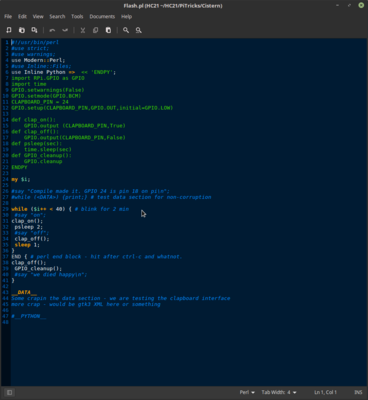Paste clipboard with the toolbar icon
368x400 pixels.
pos(108,30)
